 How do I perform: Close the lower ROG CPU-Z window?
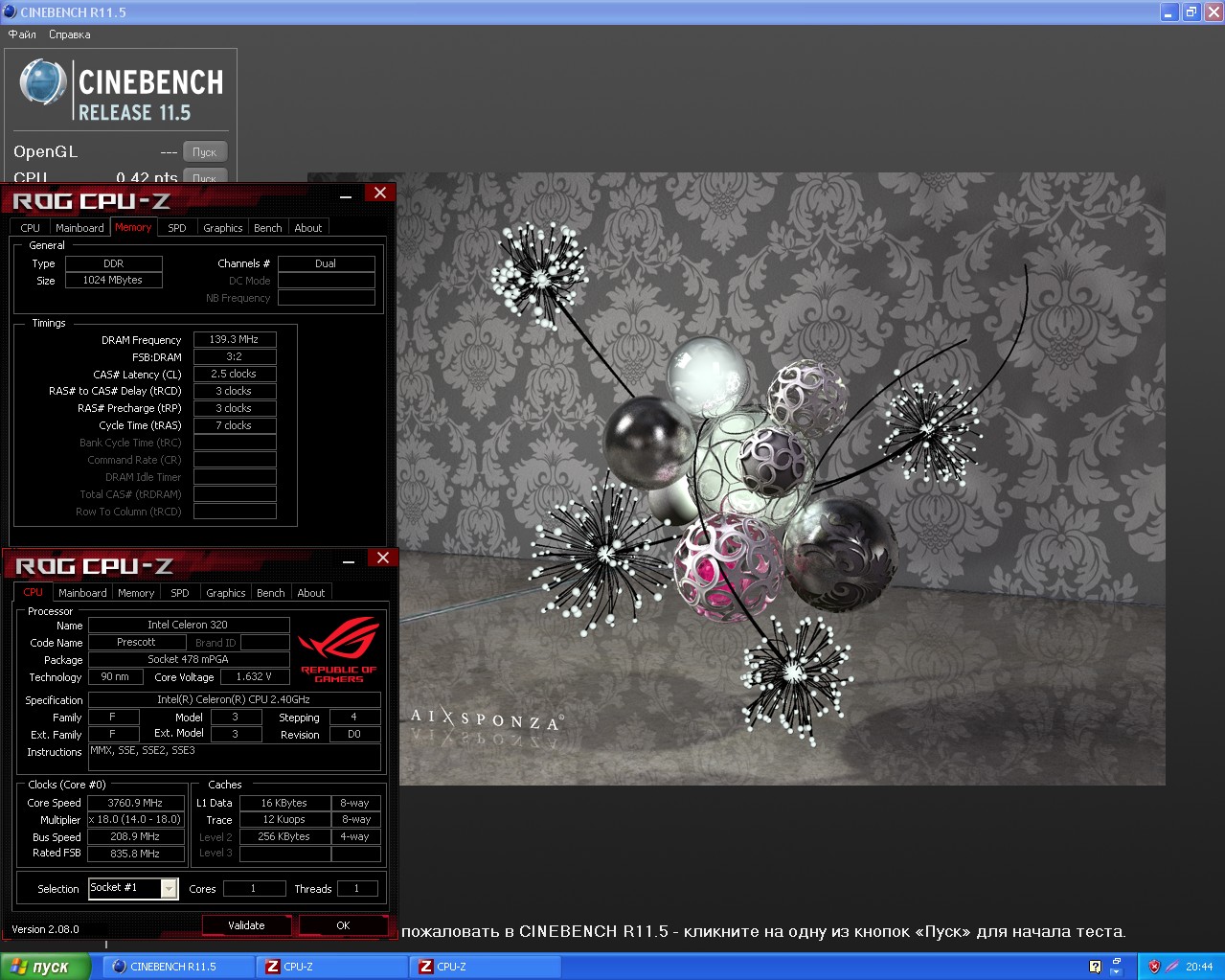pyautogui.click(x=383, y=558)
